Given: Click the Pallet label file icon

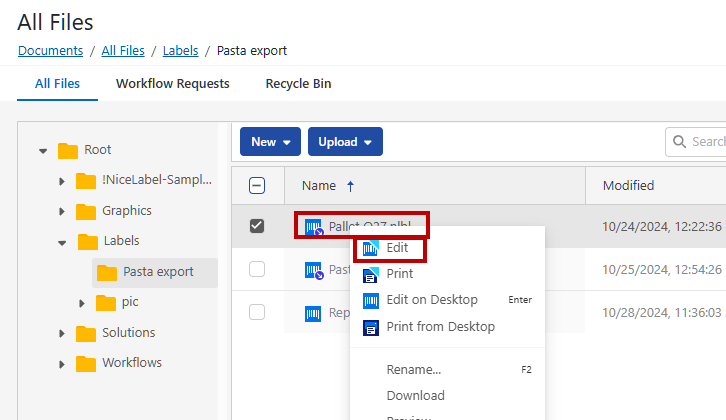Looking at the screenshot, I should pyautogui.click(x=314, y=227).
